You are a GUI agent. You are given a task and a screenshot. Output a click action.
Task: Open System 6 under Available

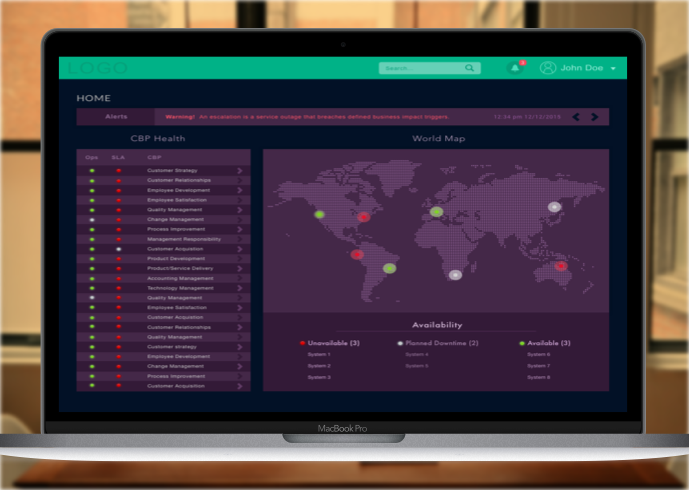[539, 354]
